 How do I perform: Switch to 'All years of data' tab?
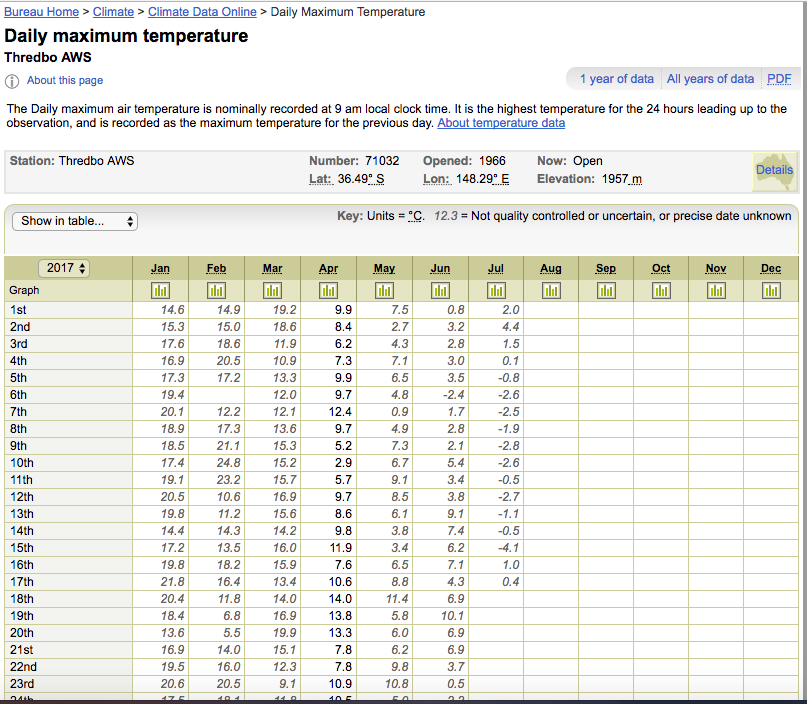tap(710, 79)
